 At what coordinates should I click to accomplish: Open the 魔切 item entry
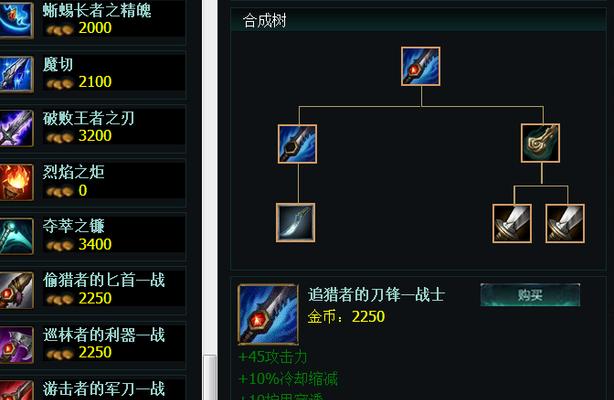(x=92, y=74)
